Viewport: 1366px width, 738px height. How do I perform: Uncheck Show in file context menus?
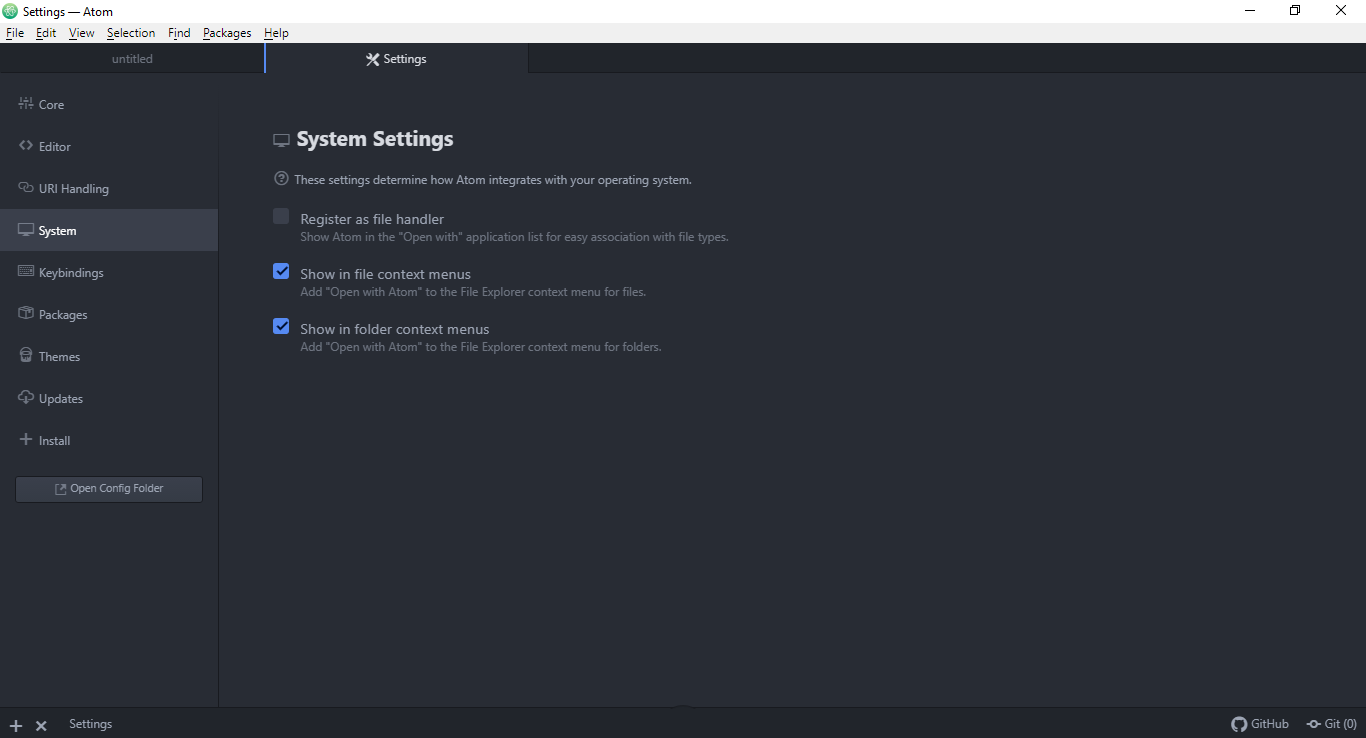point(281,271)
